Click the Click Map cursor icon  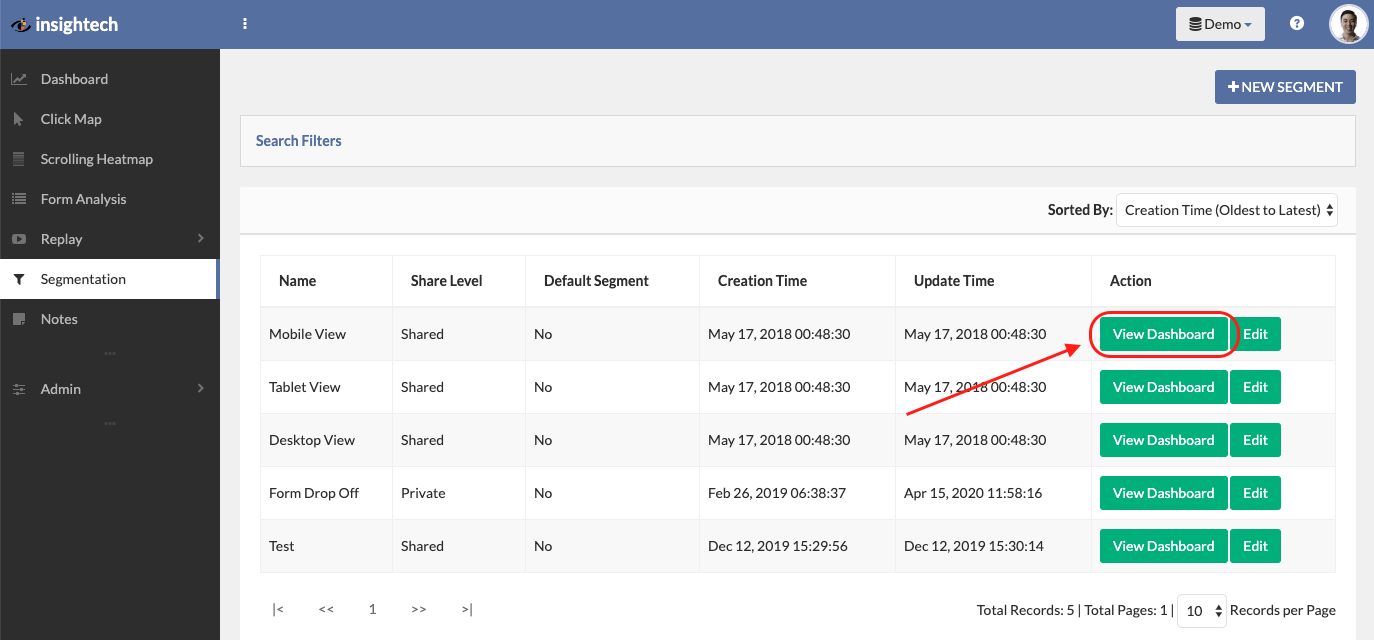[19, 119]
